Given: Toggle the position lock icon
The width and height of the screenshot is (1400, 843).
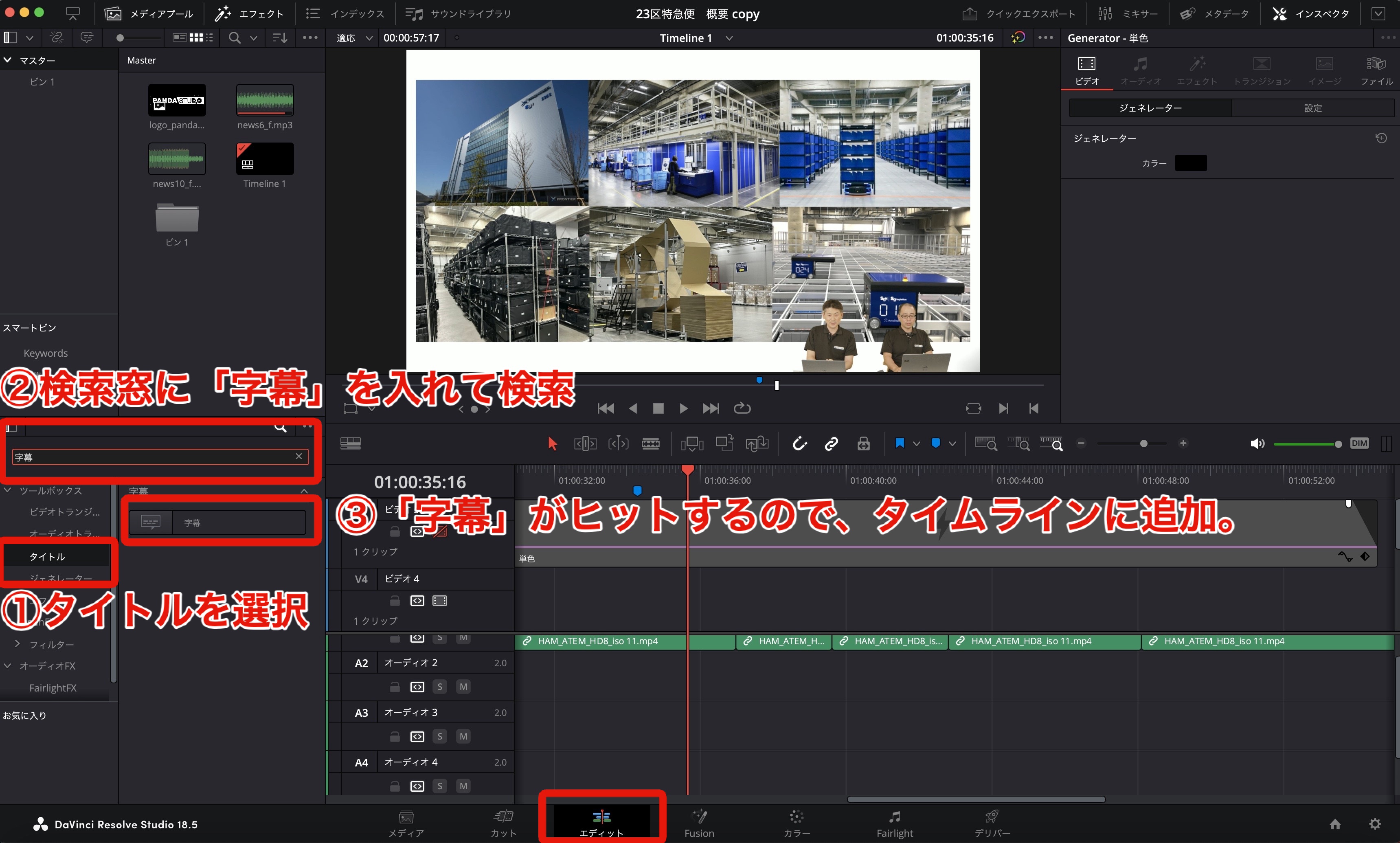Looking at the screenshot, I should tap(864, 443).
